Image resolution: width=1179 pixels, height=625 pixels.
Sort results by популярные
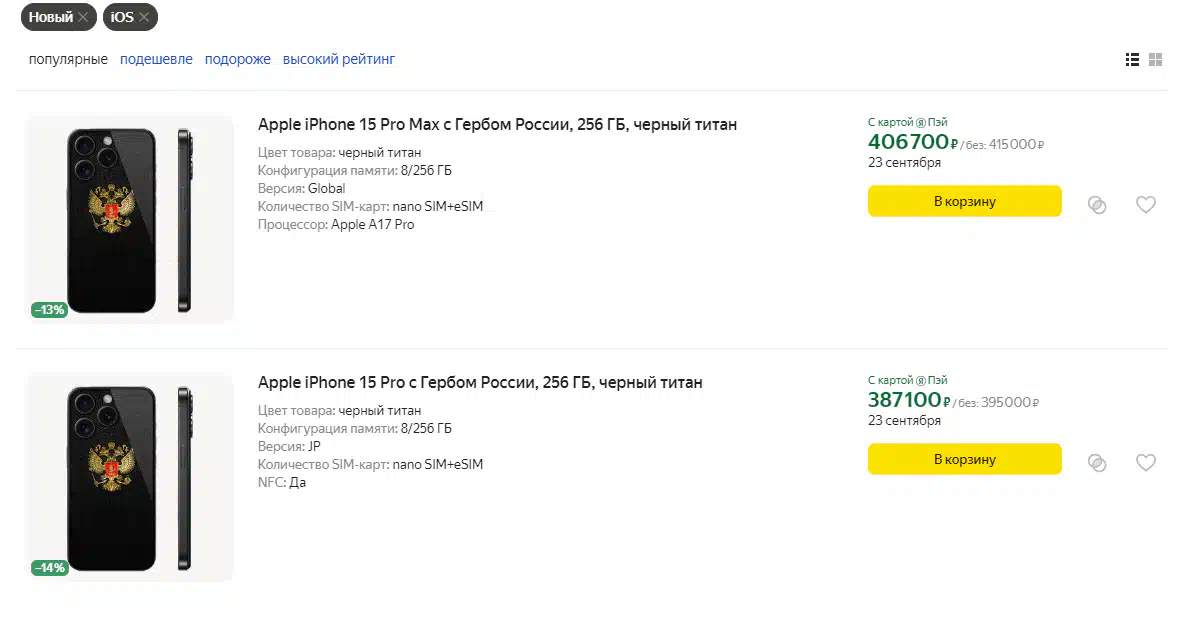tap(68, 59)
